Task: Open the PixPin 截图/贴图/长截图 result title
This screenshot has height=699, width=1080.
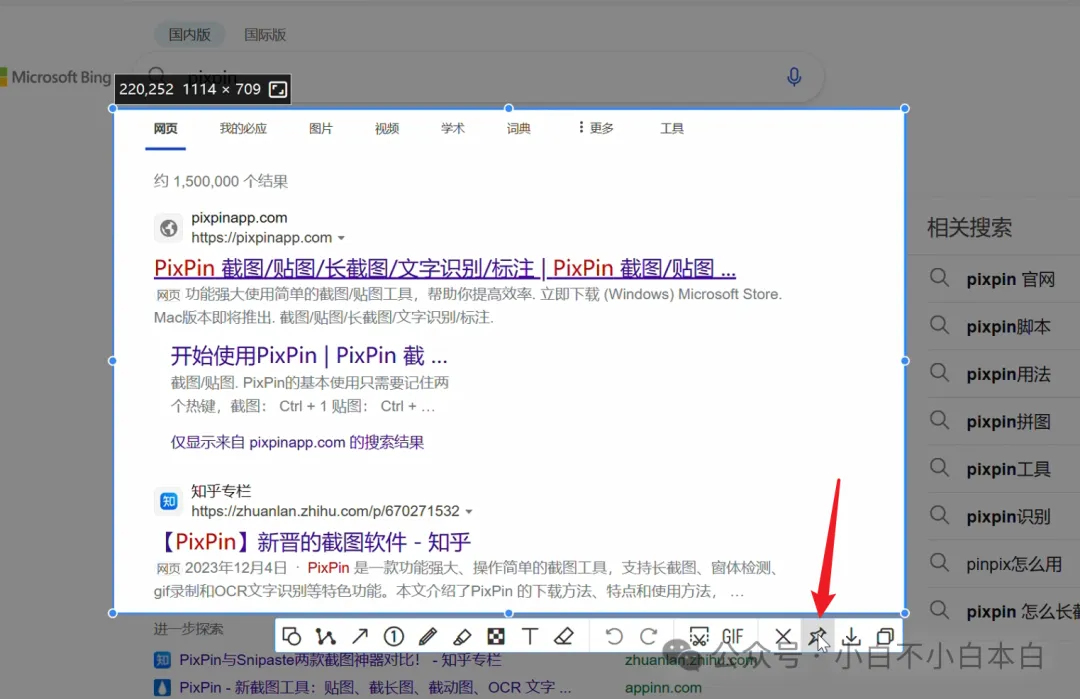Action: click(445, 268)
